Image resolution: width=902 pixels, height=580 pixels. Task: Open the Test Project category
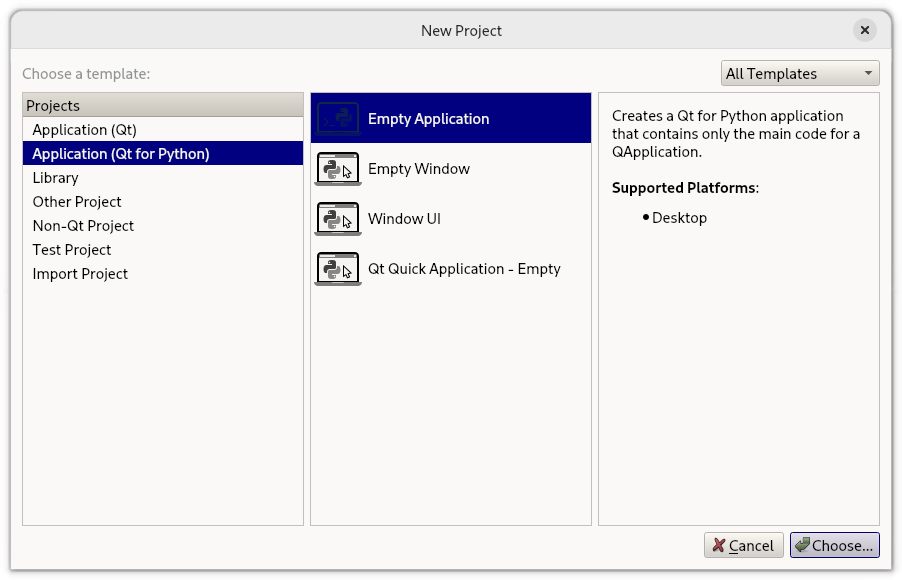pos(163,250)
